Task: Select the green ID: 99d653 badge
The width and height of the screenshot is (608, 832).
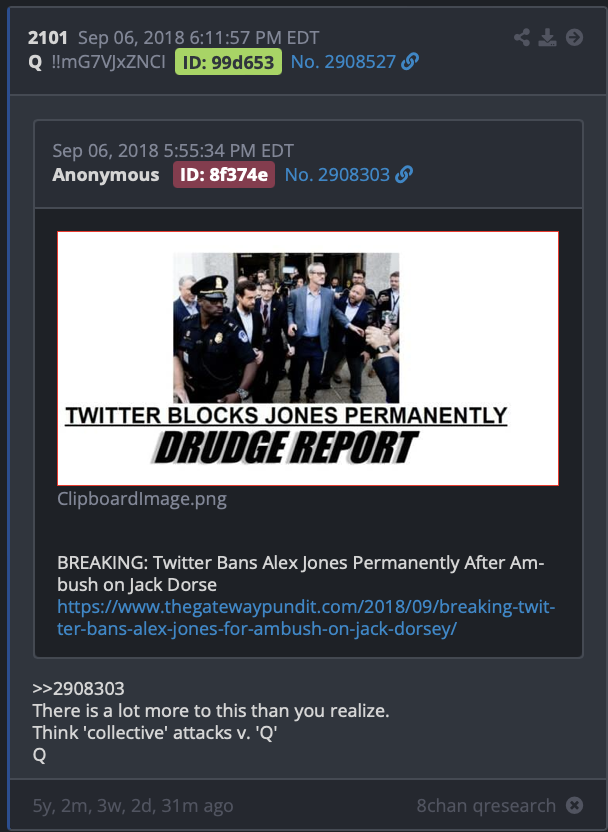Action: click(228, 62)
